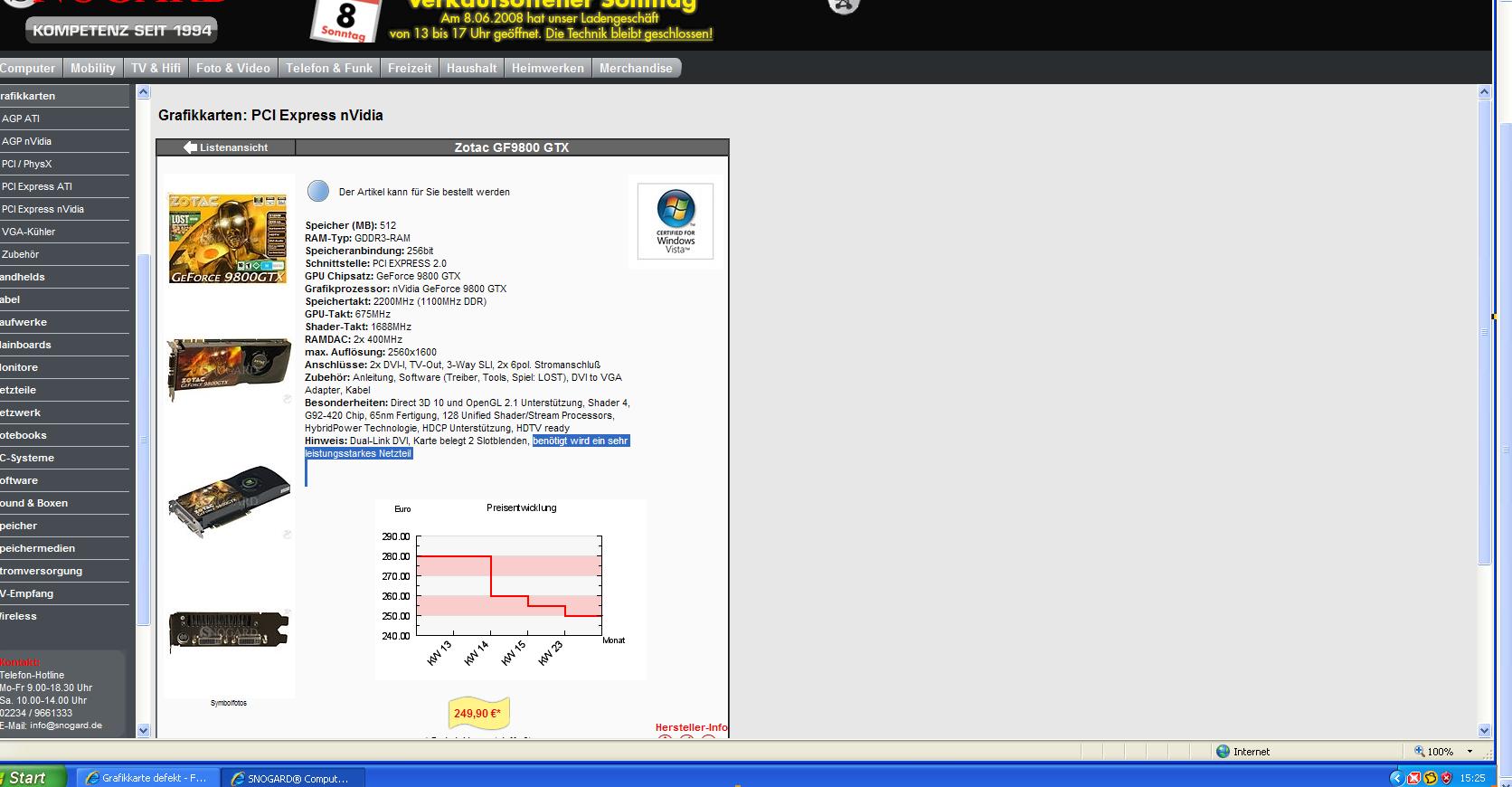Image resolution: width=1512 pixels, height=787 pixels.
Task: Open Sound & Boxen category
Action: coord(64,503)
